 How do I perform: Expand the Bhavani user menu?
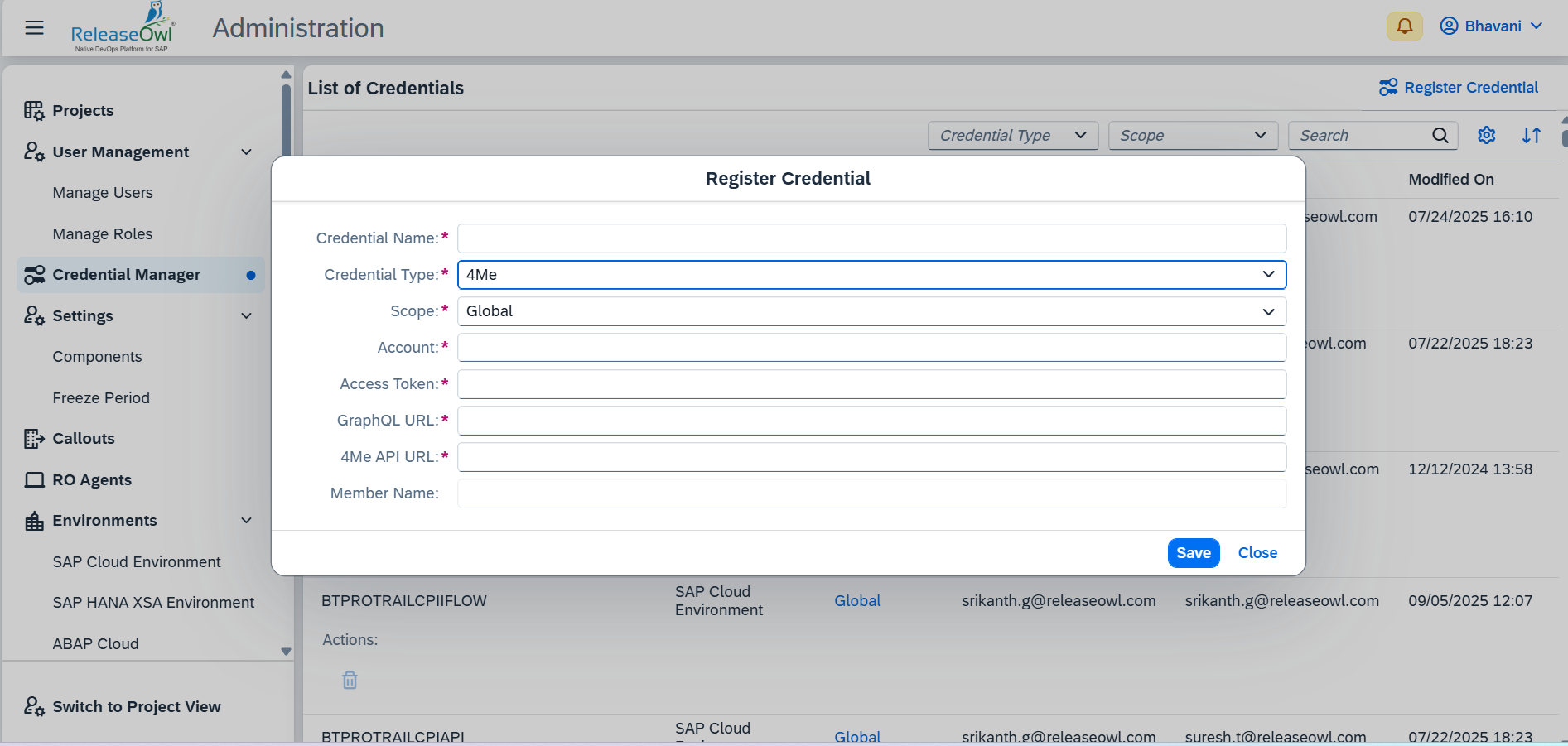pos(1492,26)
